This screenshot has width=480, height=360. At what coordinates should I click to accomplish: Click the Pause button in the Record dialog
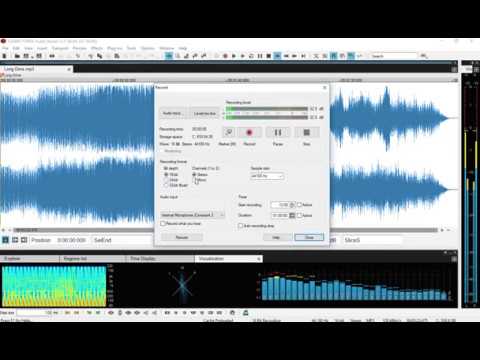click(278, 133)
